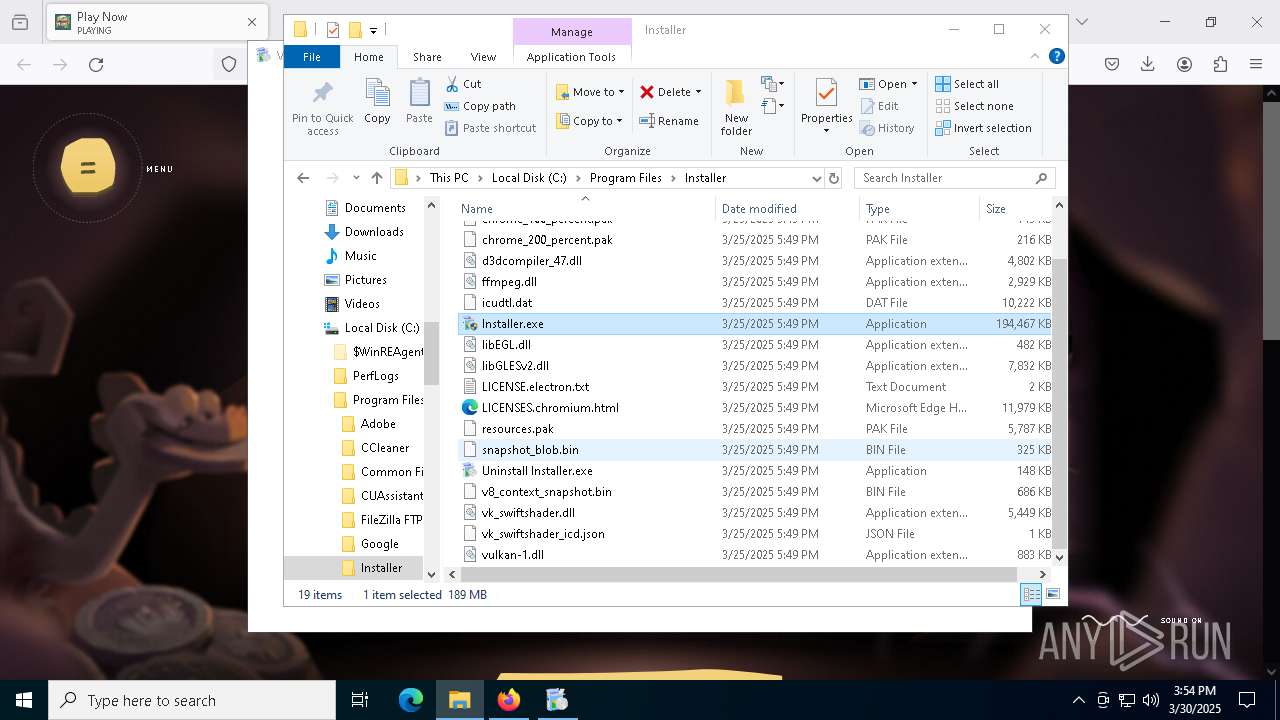Switch to the Share ribbon tab
Screen dimensions: 1280x720
[x=427, y=57]
